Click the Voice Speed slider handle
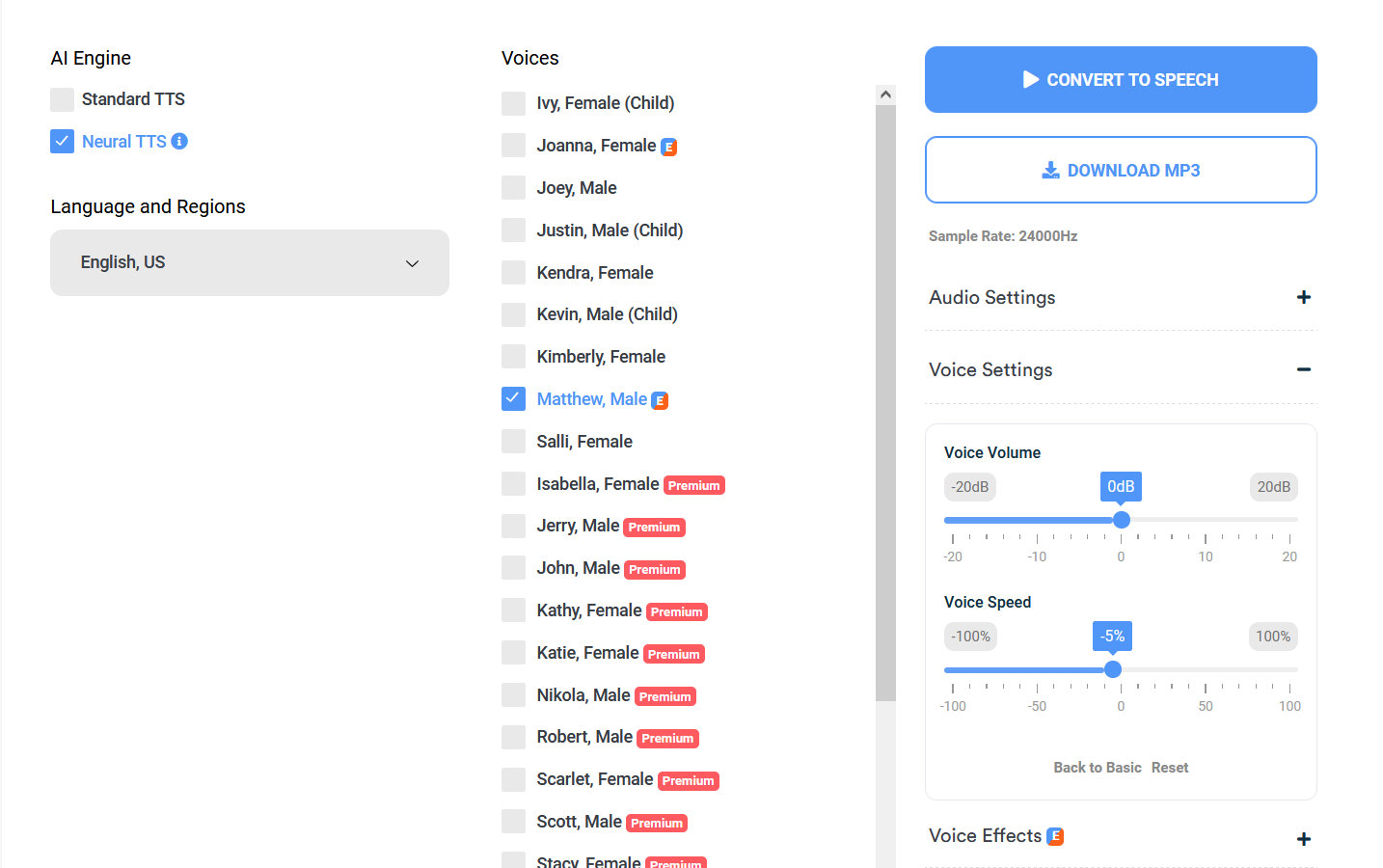The width and height of the screenshot is (1383, 868). [1113, 669]
